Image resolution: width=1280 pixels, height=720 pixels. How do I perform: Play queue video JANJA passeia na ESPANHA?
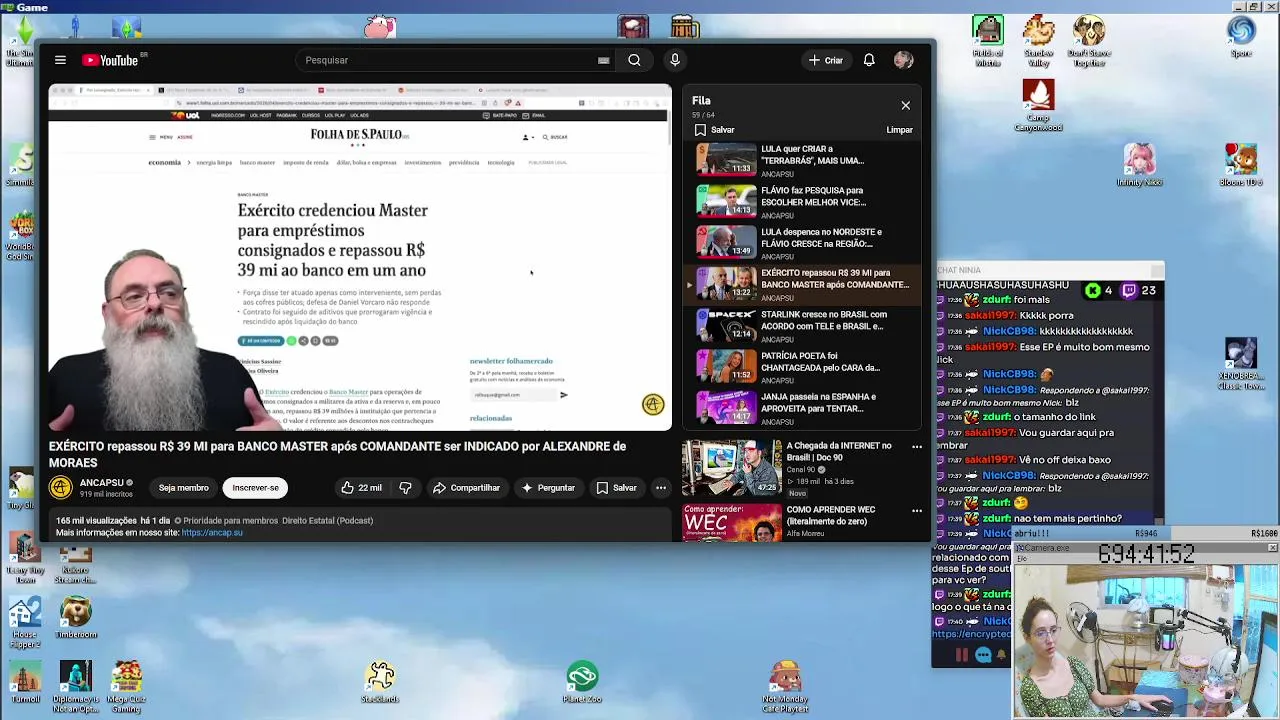click(x=803, y=408)
